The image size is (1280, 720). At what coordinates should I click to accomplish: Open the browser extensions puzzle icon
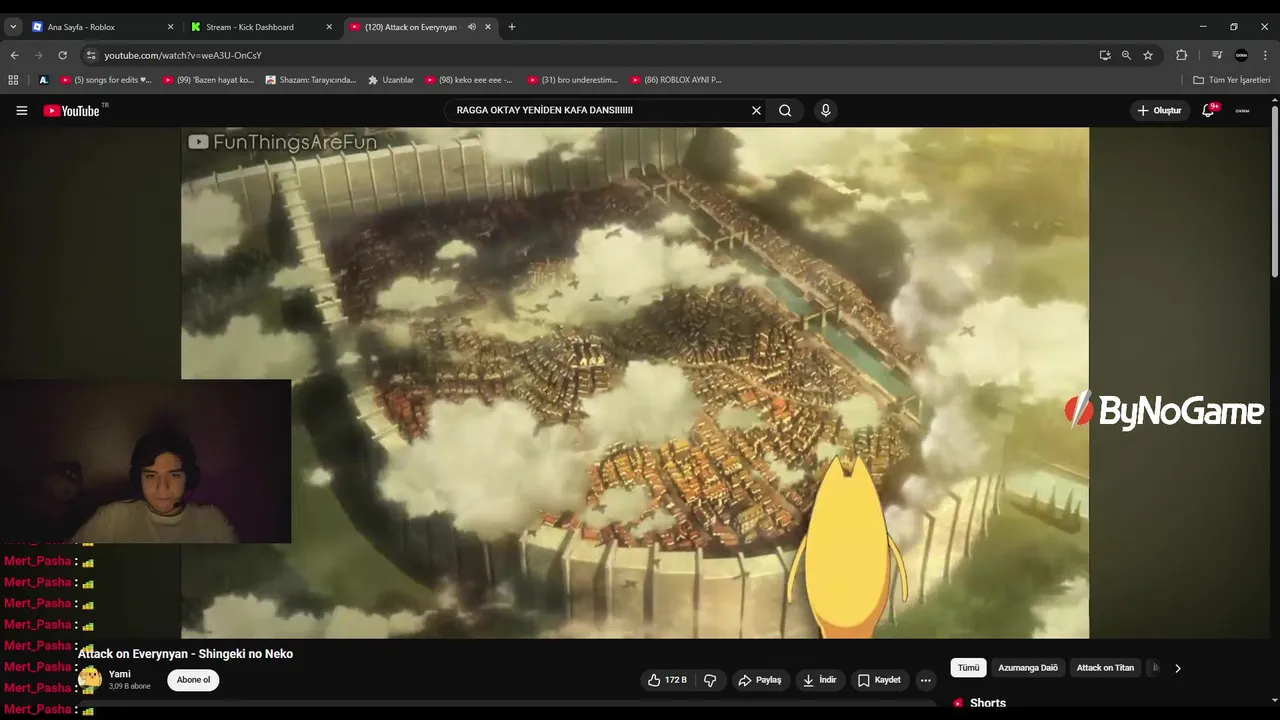coord(1182,55)
